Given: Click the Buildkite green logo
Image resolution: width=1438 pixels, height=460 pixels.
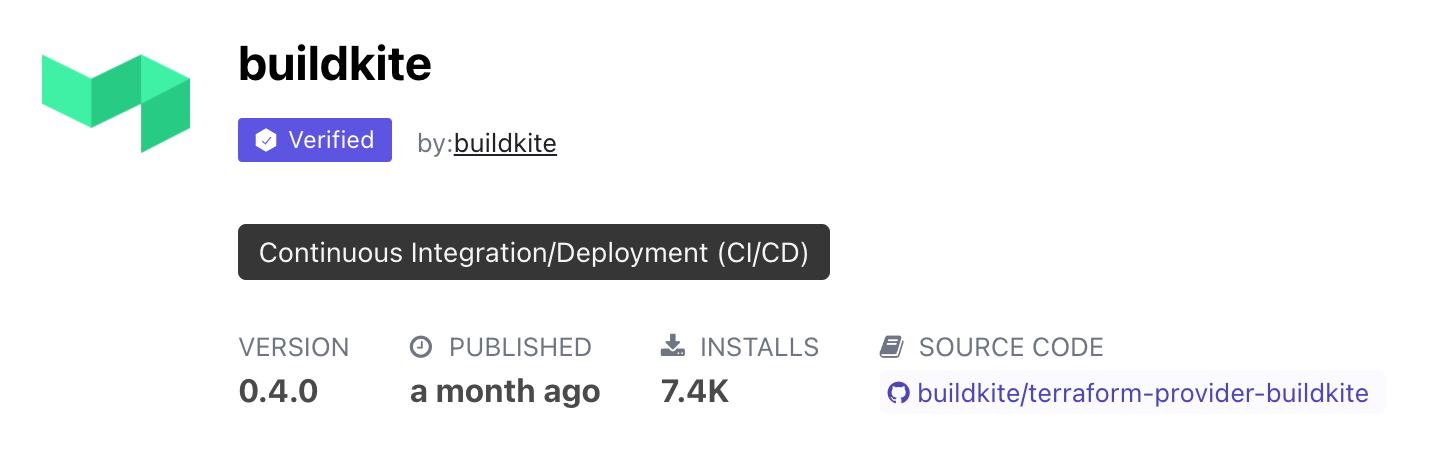Looking at the screenshot, I should click(x=116, y=103).
